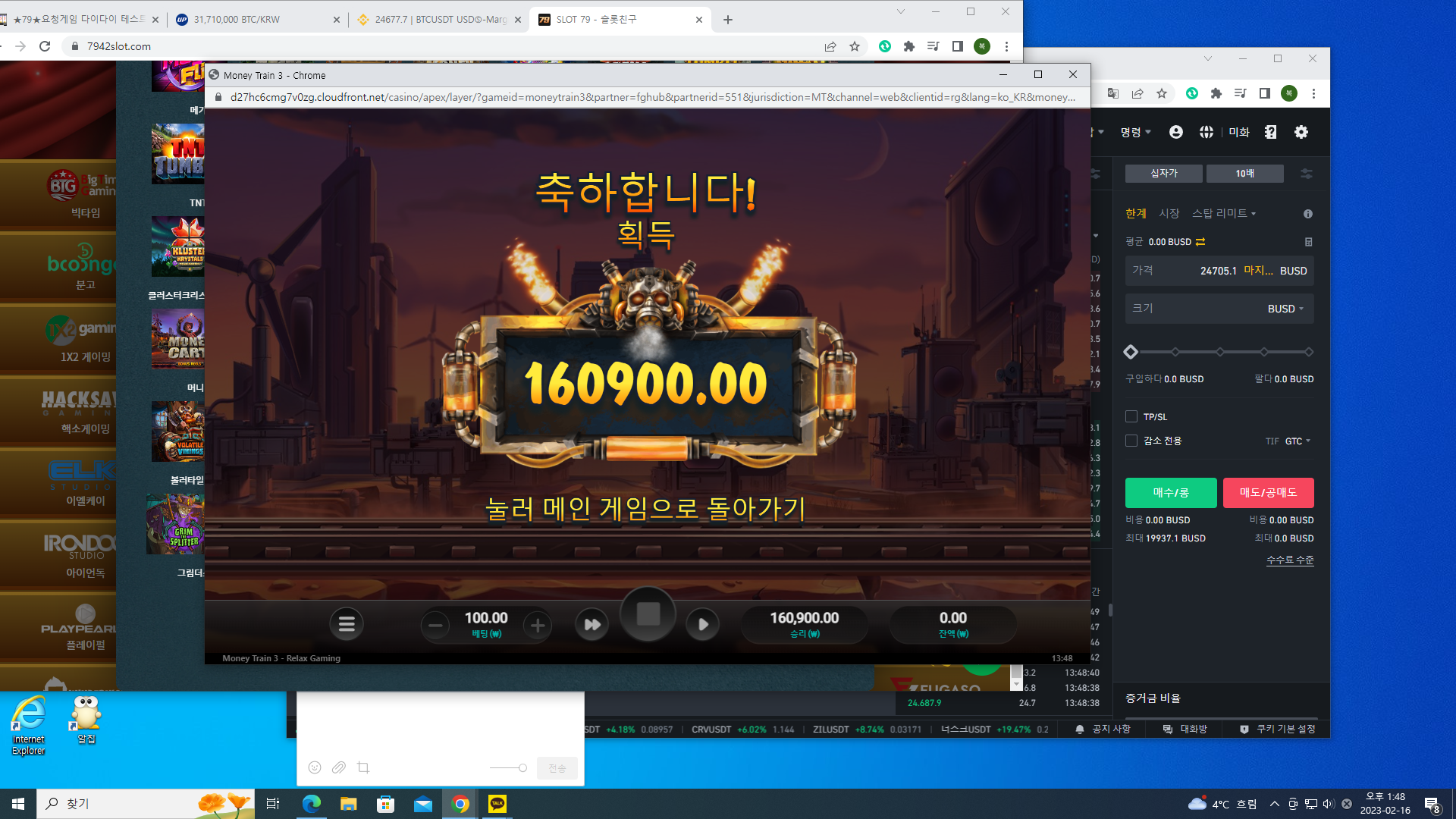The width and height of the screenshot is (1456, 819).
Task: Select the market order tab
Action: (x=1169, y=214)
